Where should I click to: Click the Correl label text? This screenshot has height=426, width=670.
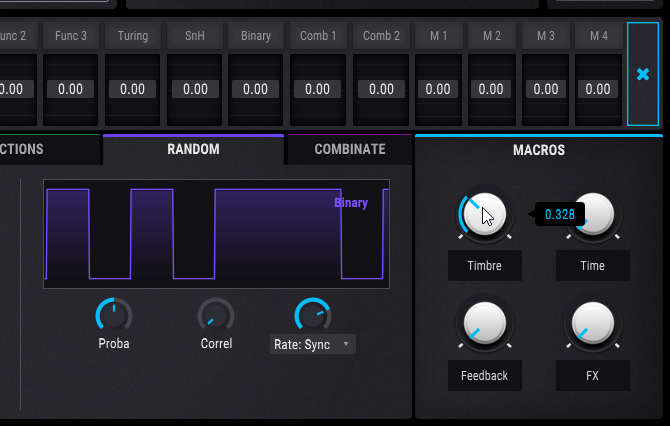click(x=216, y=344)
